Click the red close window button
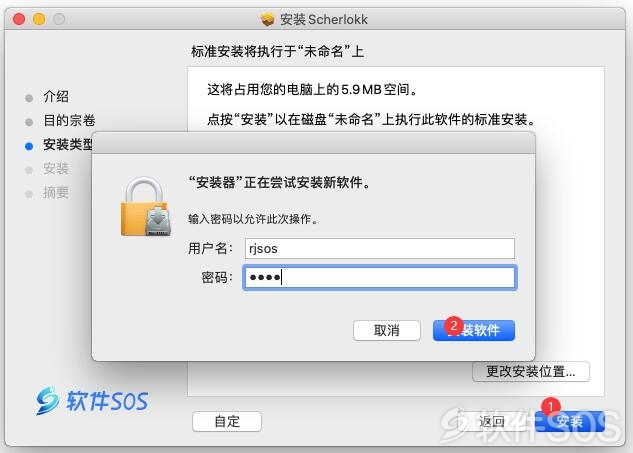Image resolution: width=633 pixels, height=453 pixels. click(x=19, y=19)
